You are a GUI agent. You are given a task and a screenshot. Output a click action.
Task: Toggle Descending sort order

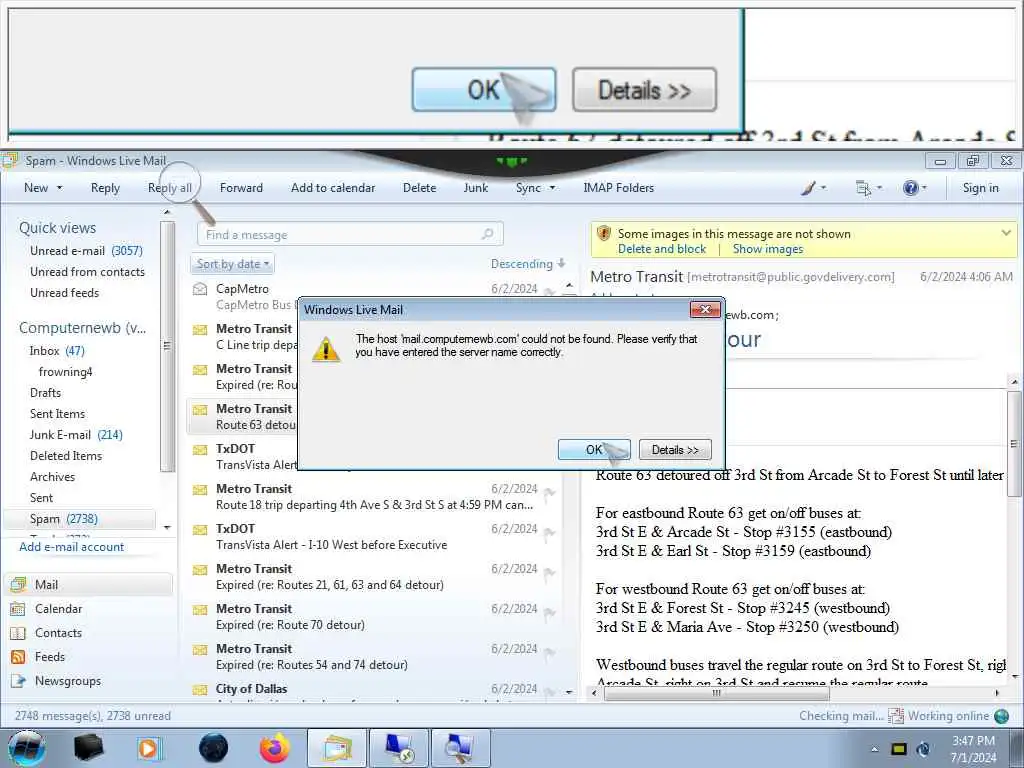tap(528, 264)
